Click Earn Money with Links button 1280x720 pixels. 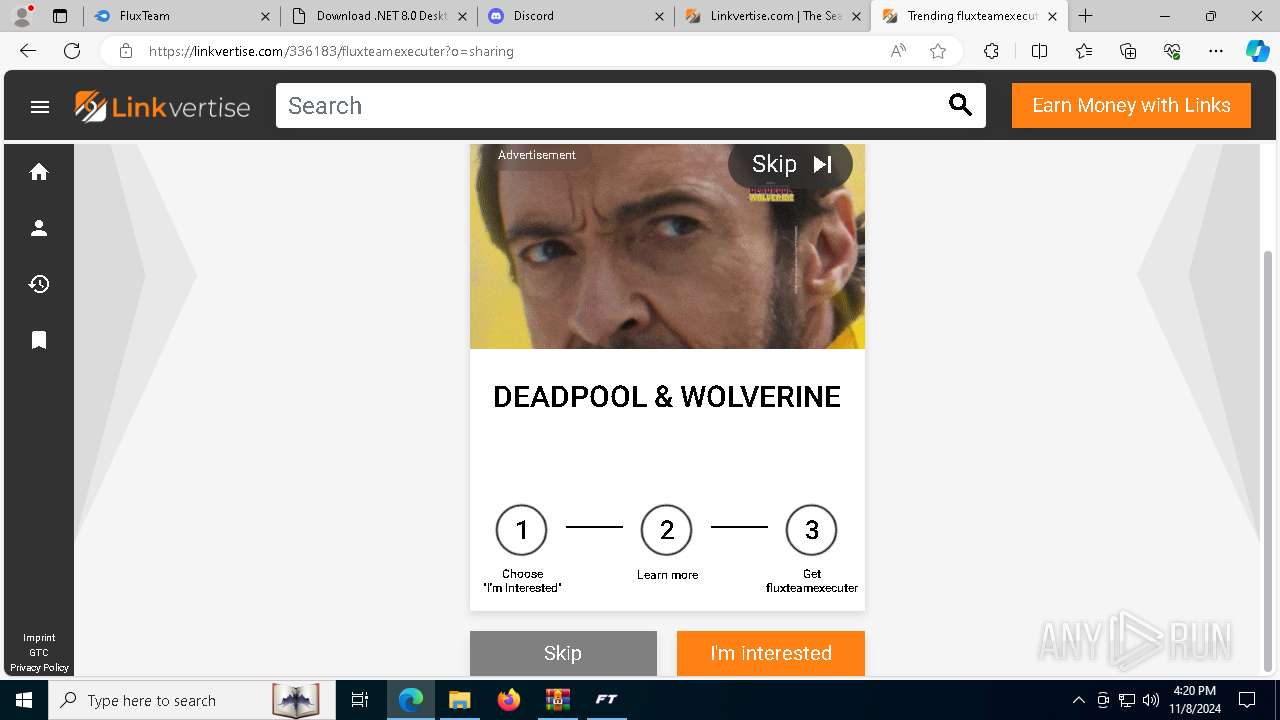[x=1131, y=105]
